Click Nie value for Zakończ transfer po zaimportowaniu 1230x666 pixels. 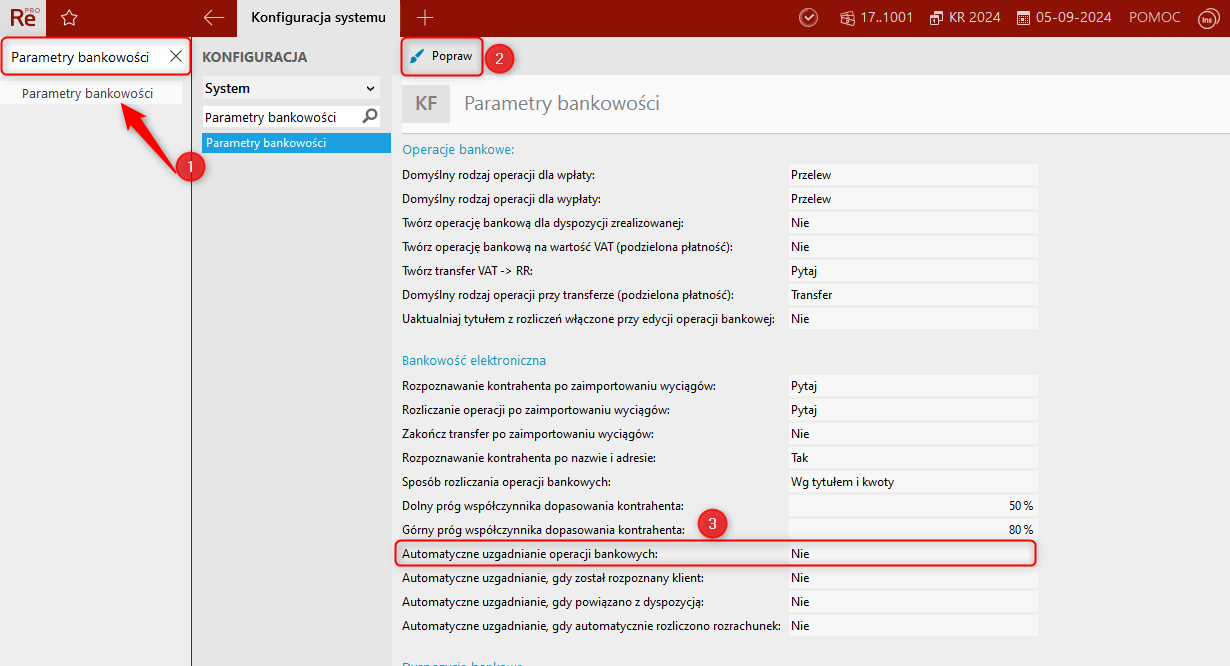(x=912, y=434)
